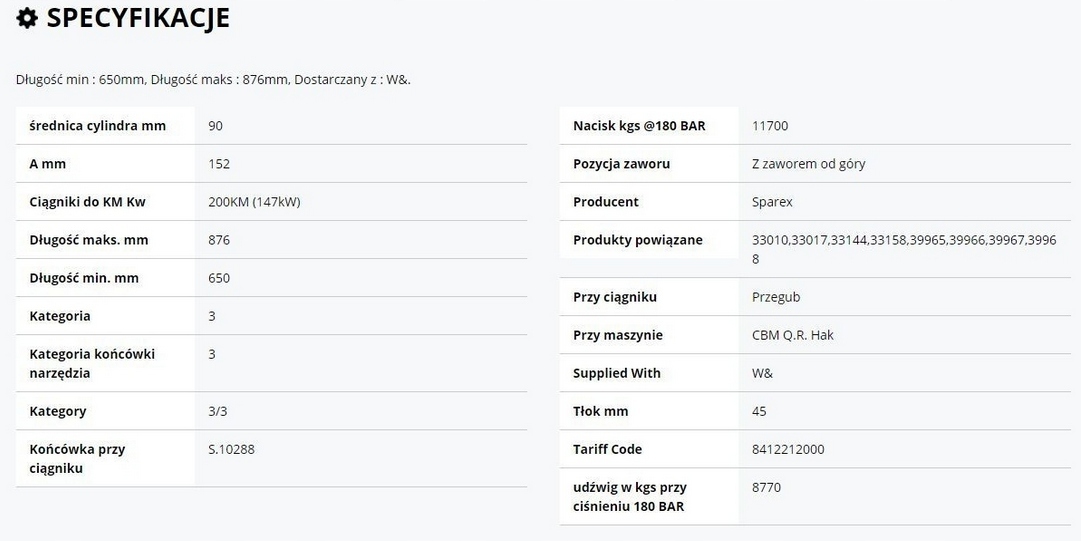
Task: Click the Nacisk kgs @180 BAR label
Action: 639,126
